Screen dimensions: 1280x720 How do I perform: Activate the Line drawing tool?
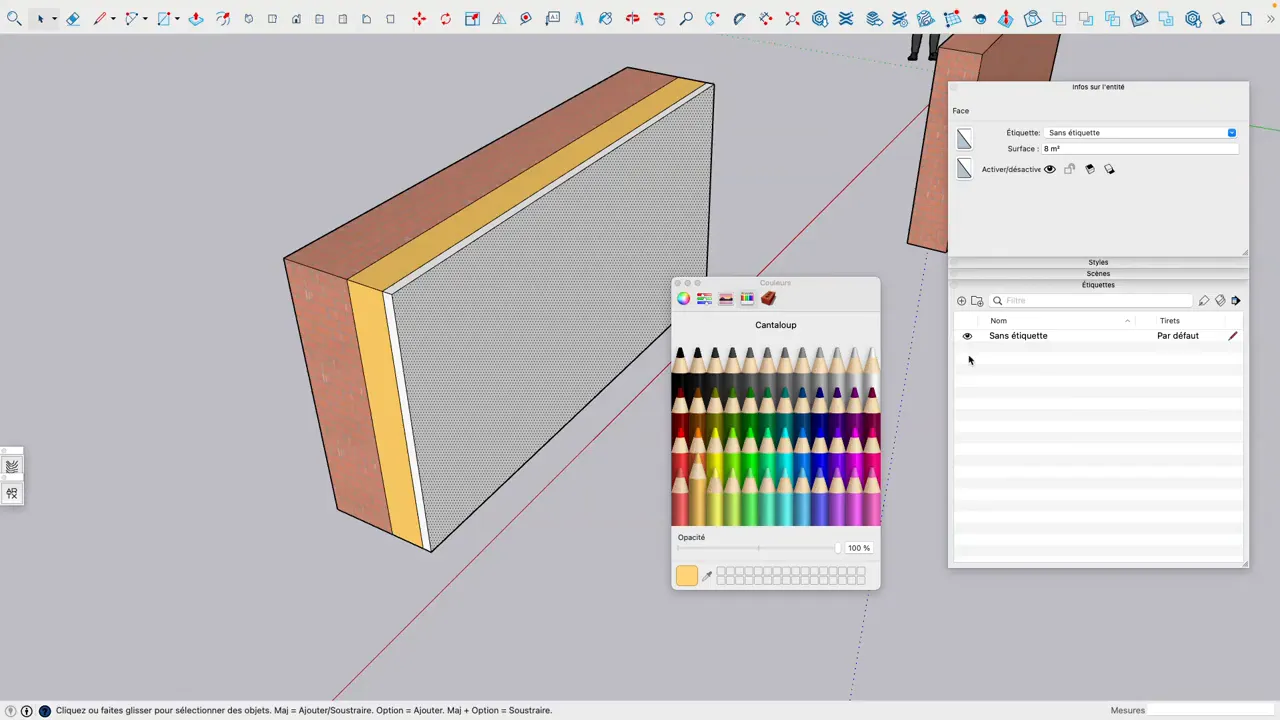(x=100, y=19)
